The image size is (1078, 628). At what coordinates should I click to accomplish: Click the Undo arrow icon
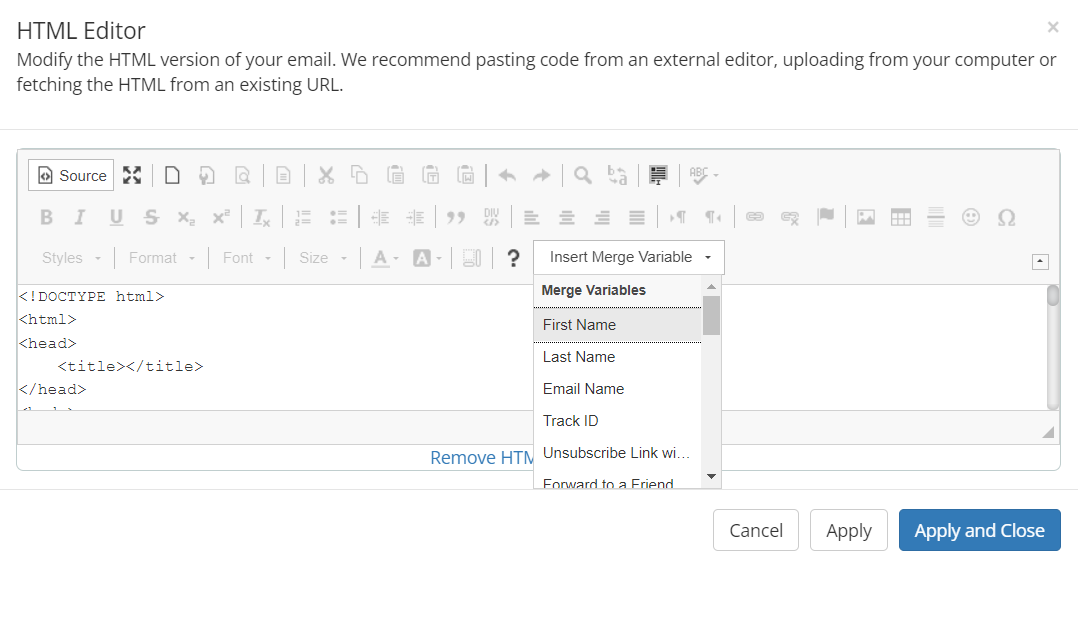(x=507, y=175)
